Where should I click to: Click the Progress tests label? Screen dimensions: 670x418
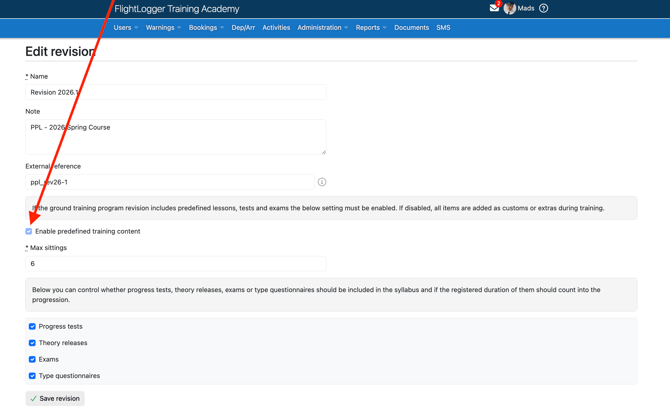pyautogui.click(x=60, y=327)
